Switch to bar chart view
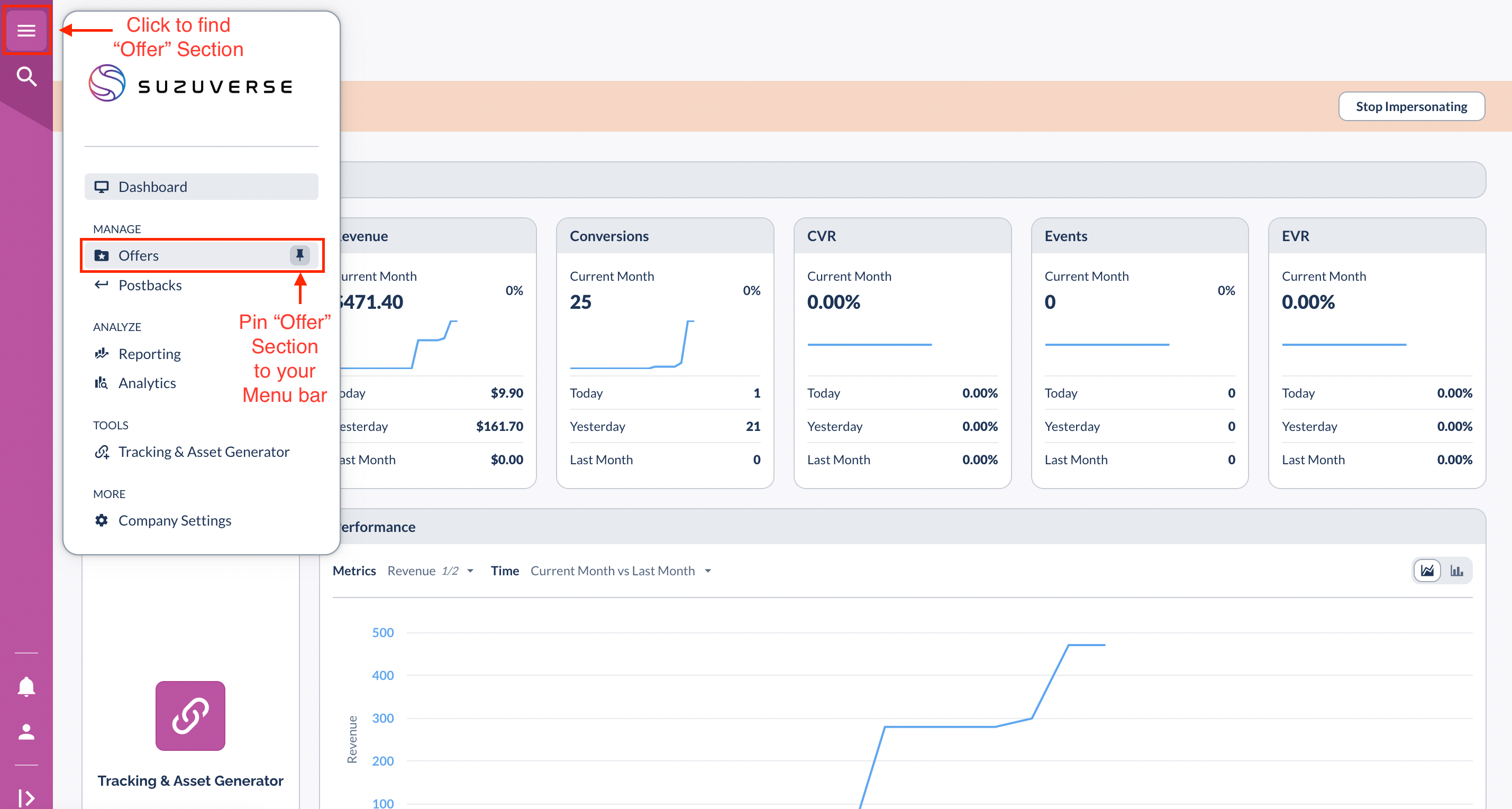This screenshot has width=1512, height=809. (1457, 570)
